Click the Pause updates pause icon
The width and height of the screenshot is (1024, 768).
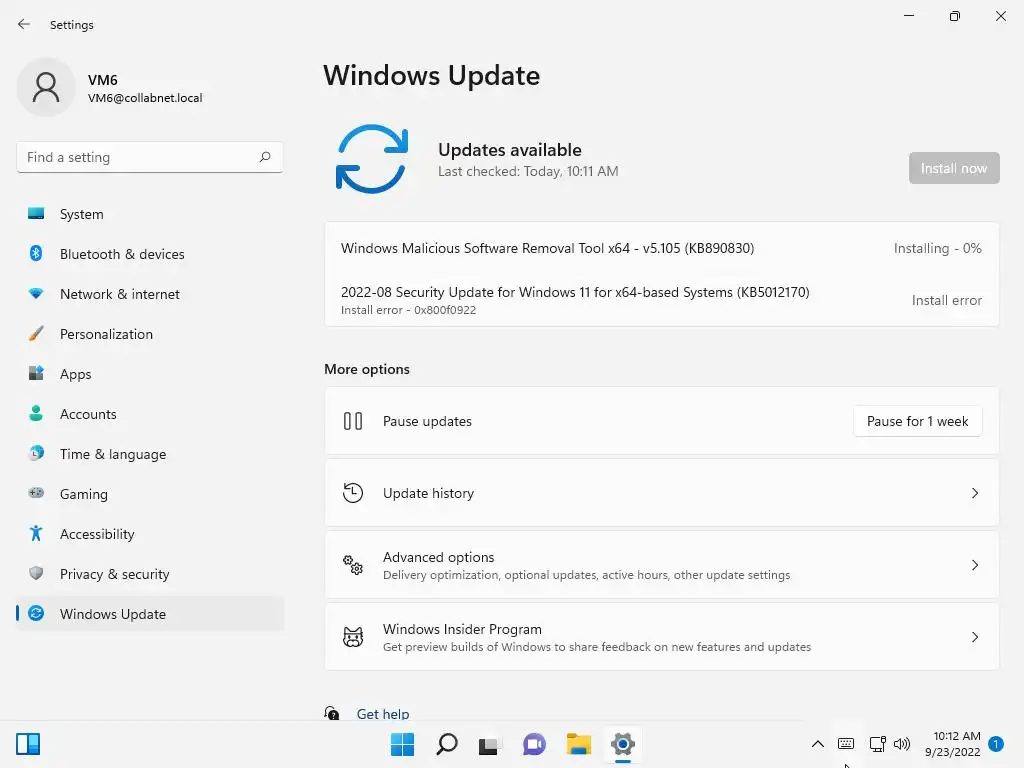(353, 421)
